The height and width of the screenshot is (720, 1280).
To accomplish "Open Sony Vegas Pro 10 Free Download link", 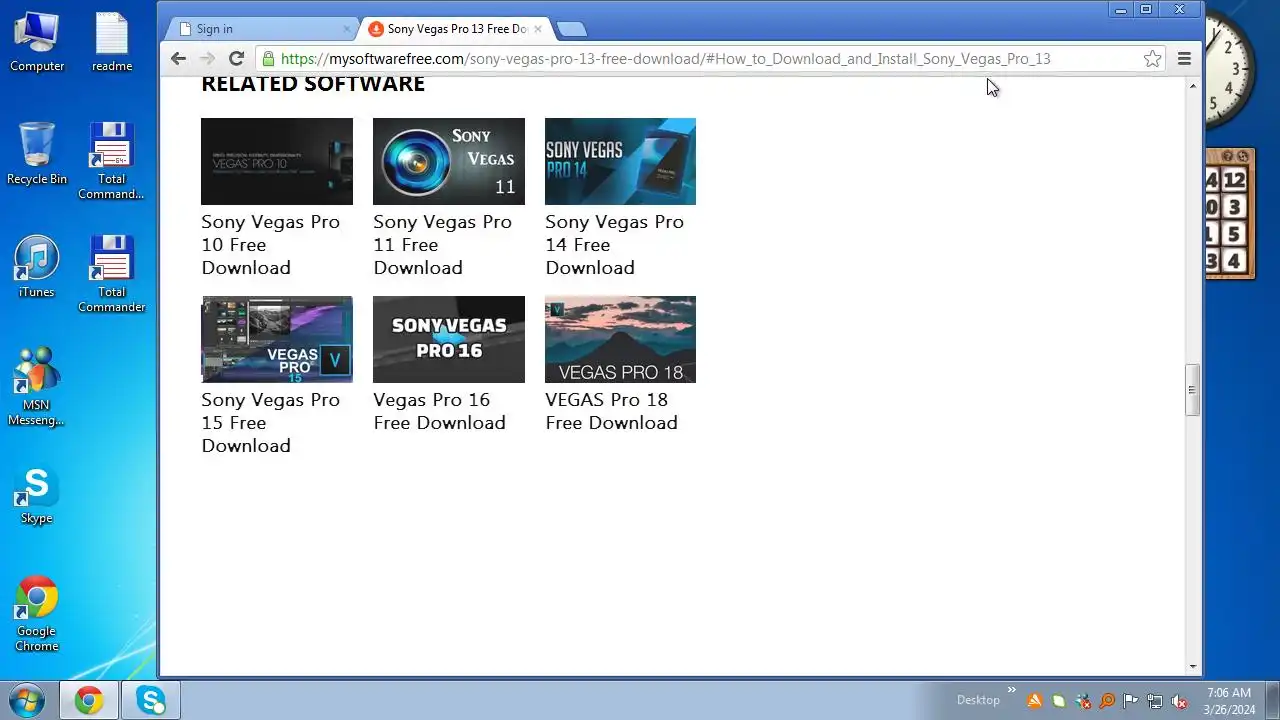I will tap(270, 245).
